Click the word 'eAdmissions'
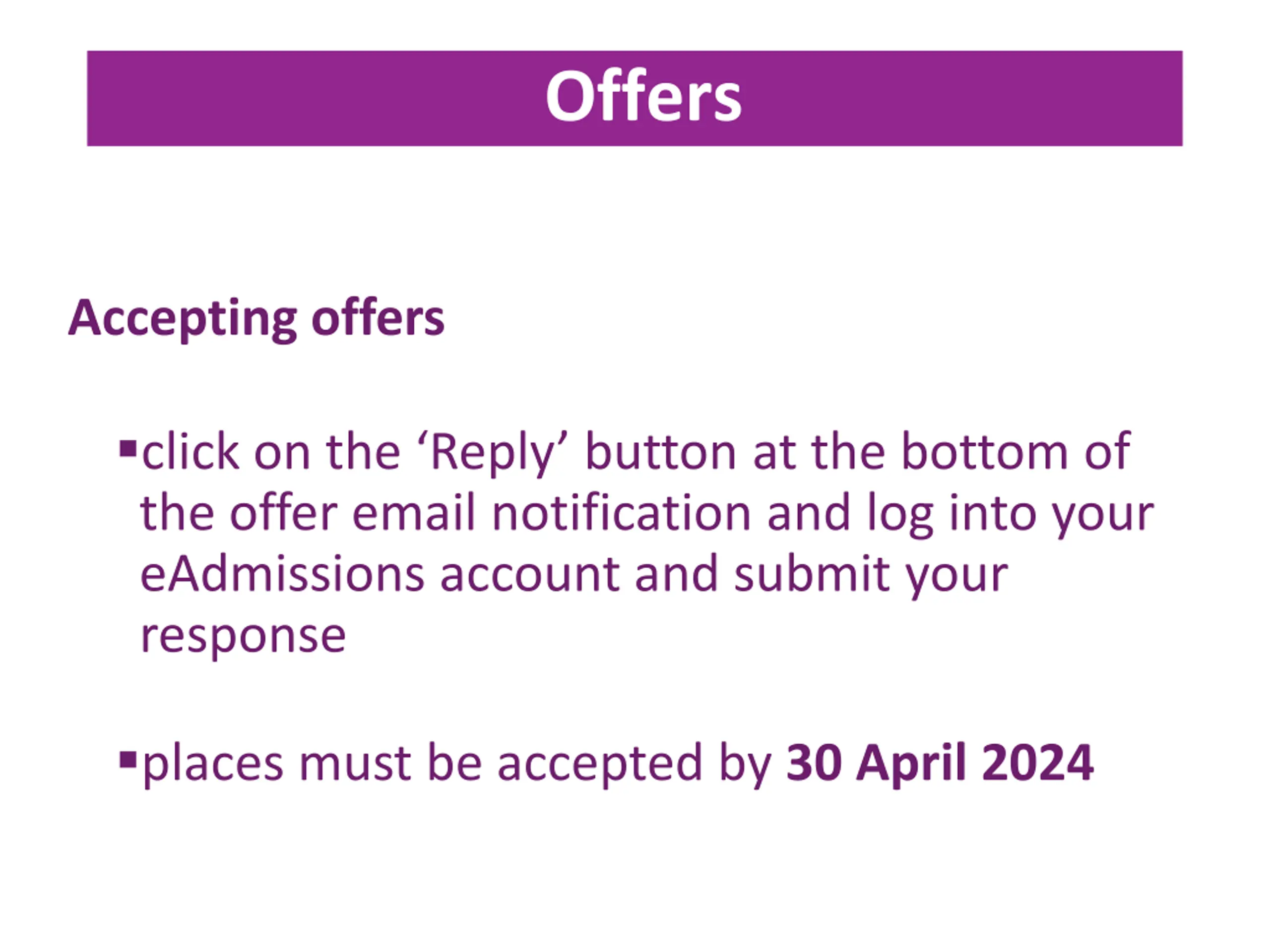The height and width of the screenshot is (952, 1270). 282,574
